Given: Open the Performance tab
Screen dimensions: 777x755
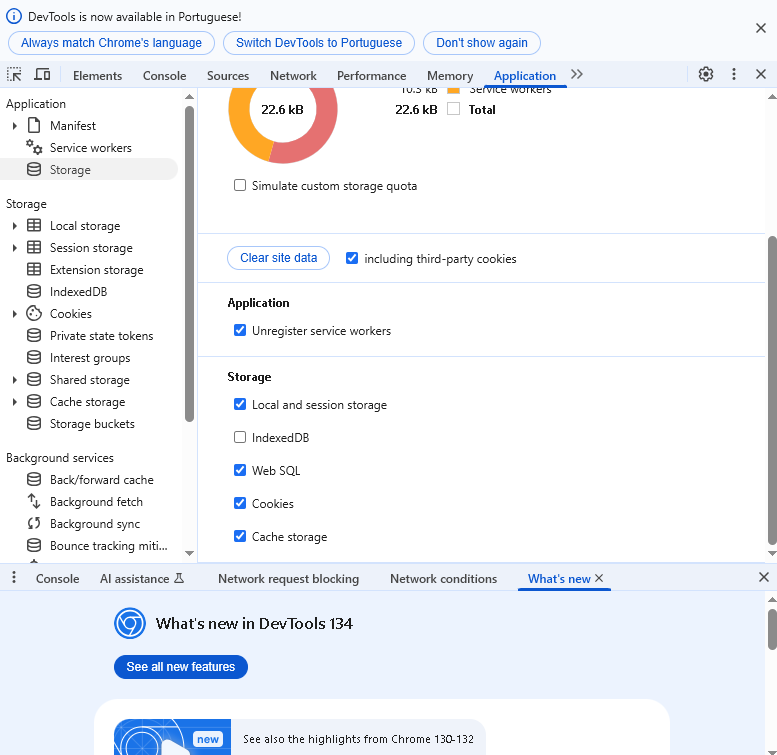Looking at the screenshot, I should [372, 76].
